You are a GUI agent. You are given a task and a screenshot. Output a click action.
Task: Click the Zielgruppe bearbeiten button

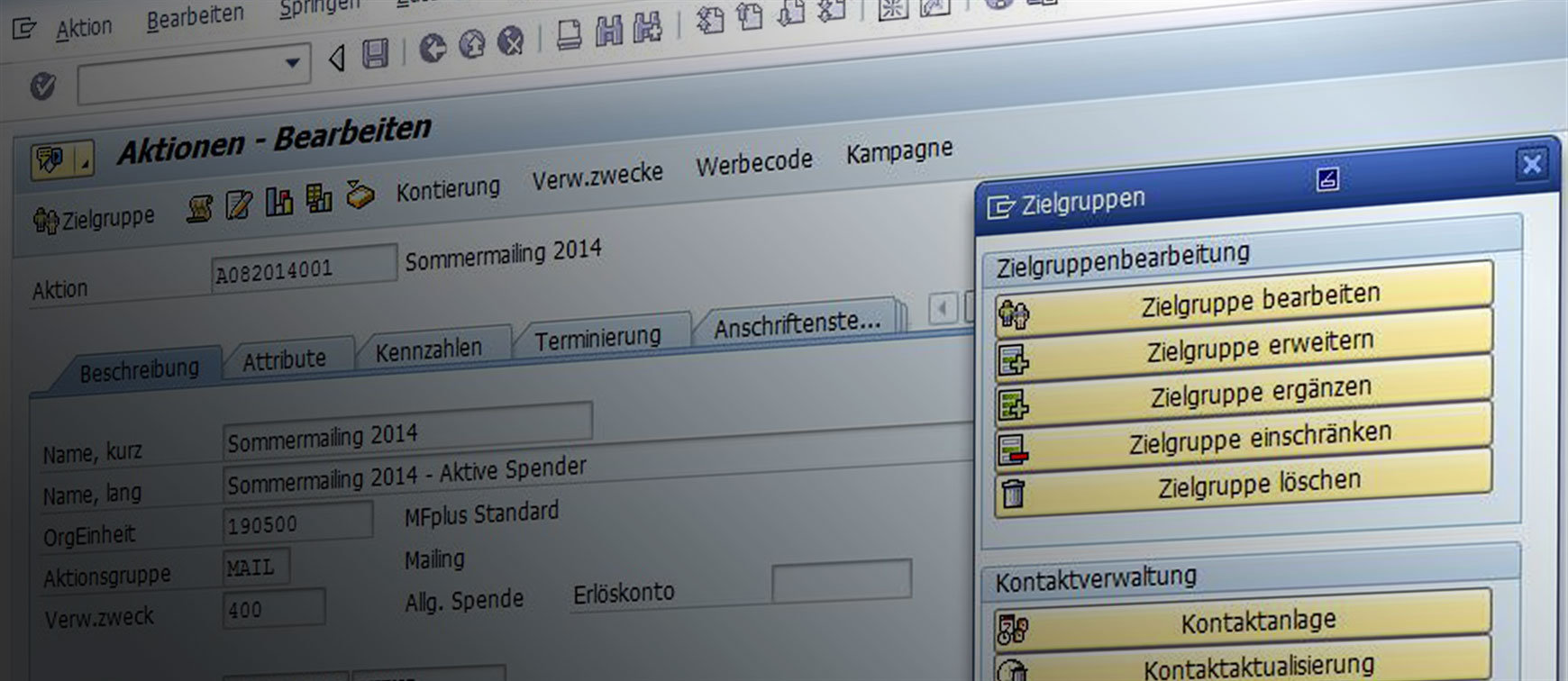[x=1244, y=302]
